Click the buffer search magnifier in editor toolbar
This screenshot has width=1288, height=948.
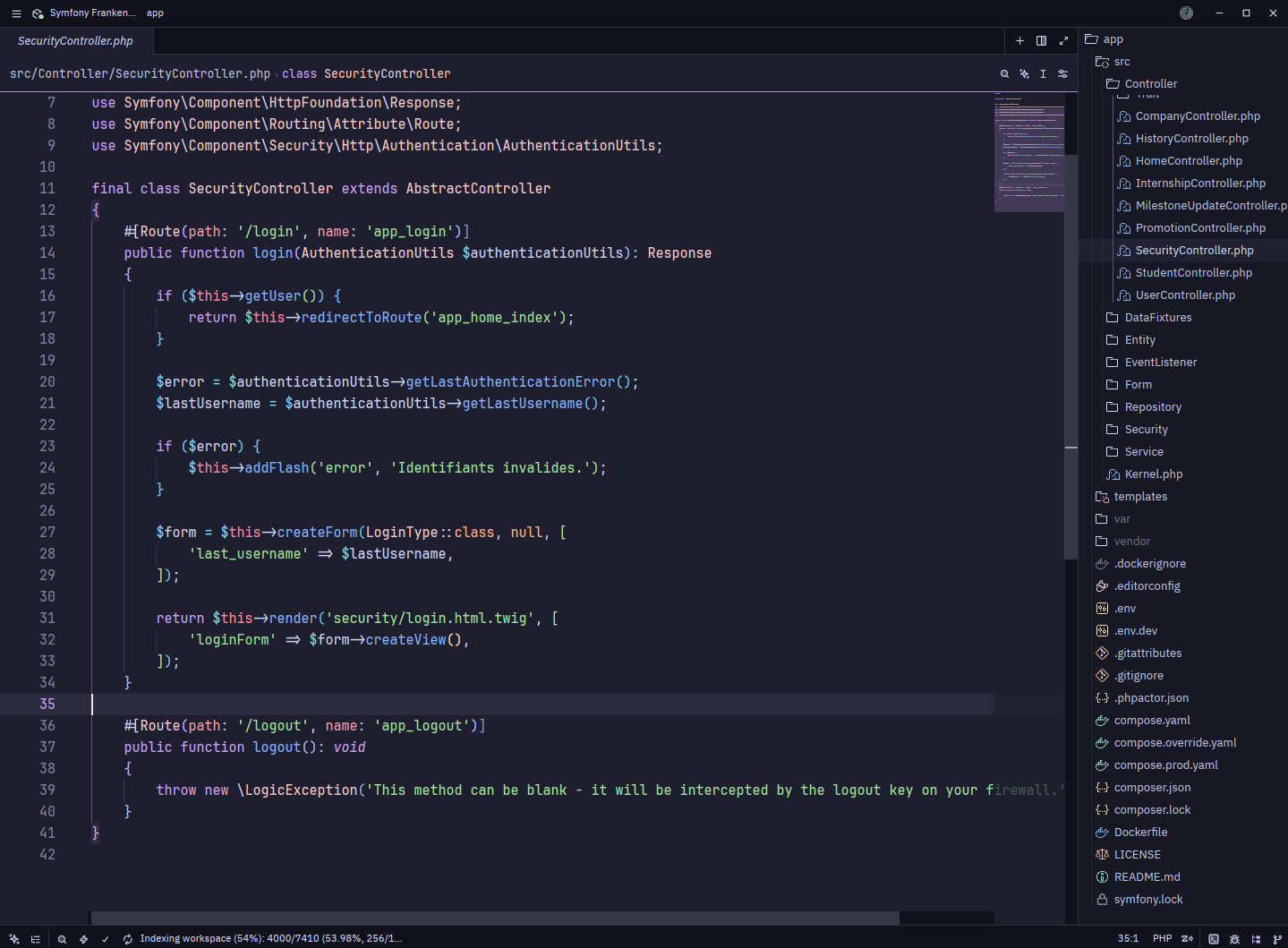(x=1004, y=74)
